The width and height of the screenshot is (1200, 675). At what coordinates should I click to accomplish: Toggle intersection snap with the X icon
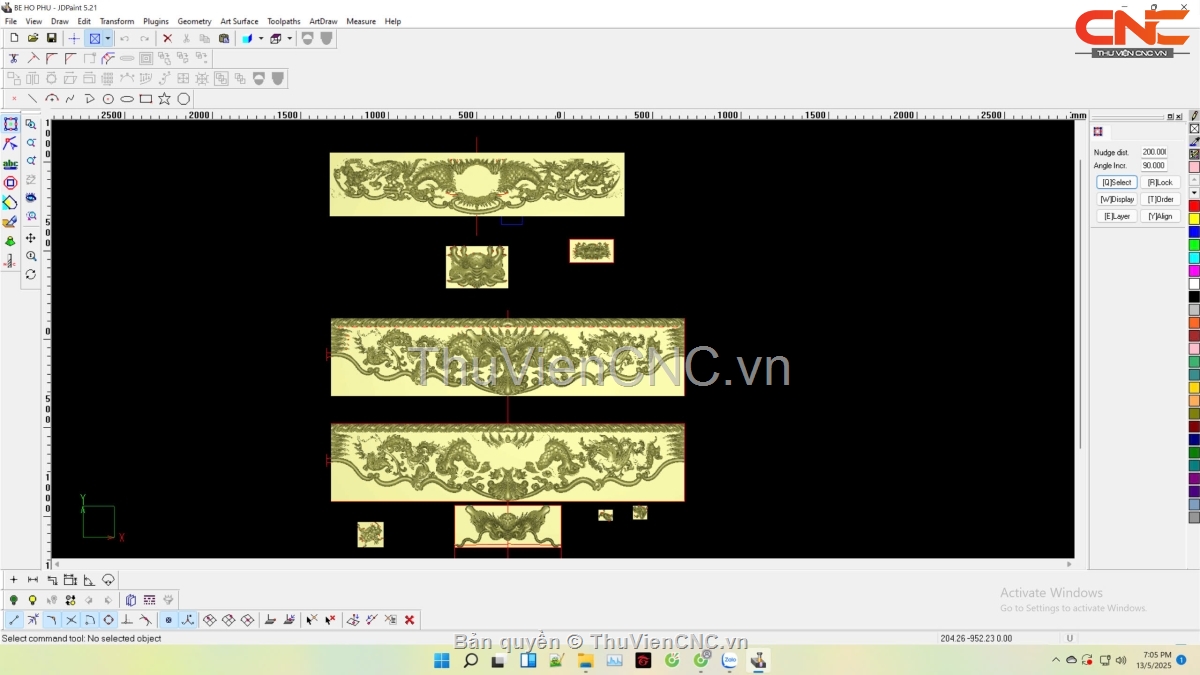(x=71, y=620)
